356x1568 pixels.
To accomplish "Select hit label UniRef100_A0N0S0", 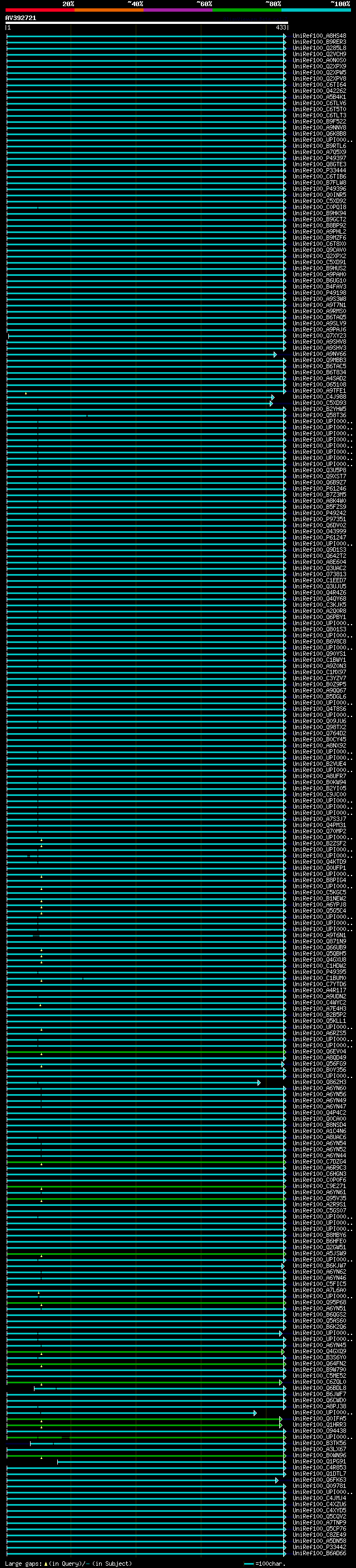I will click(x=319, y=60).
